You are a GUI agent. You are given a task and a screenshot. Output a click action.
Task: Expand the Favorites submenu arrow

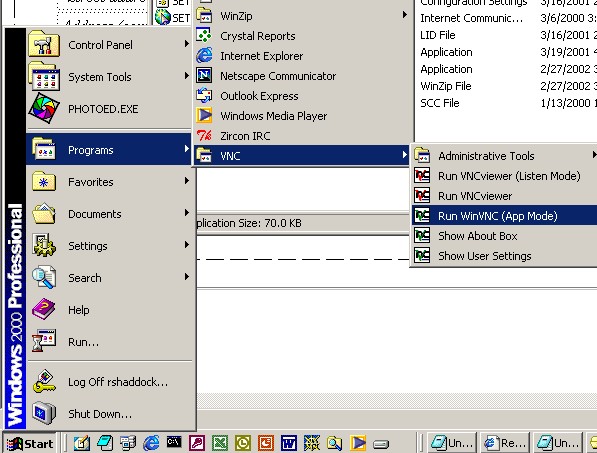tap(187, 180)
